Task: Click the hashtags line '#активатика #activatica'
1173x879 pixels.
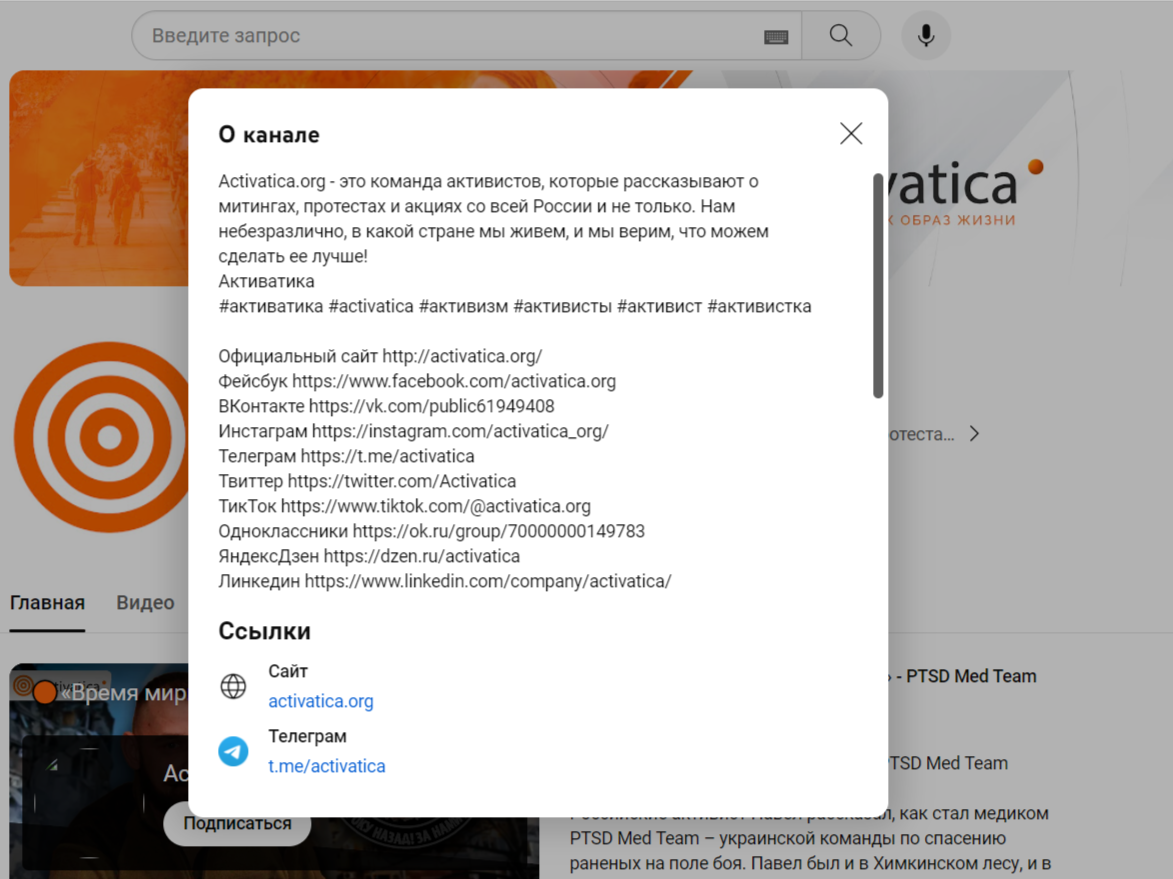Action: click(515, 307)
